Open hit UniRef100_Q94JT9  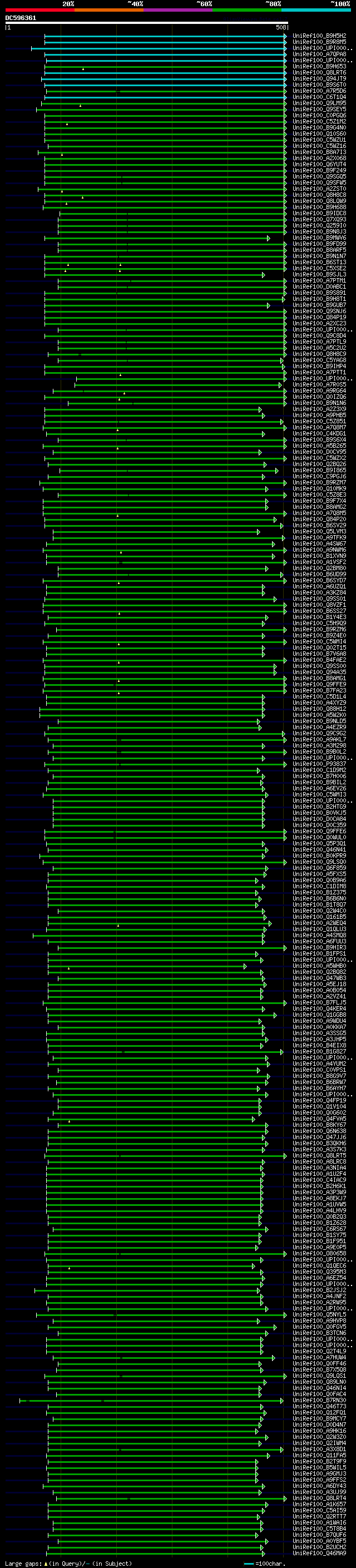tap(319, 78)
